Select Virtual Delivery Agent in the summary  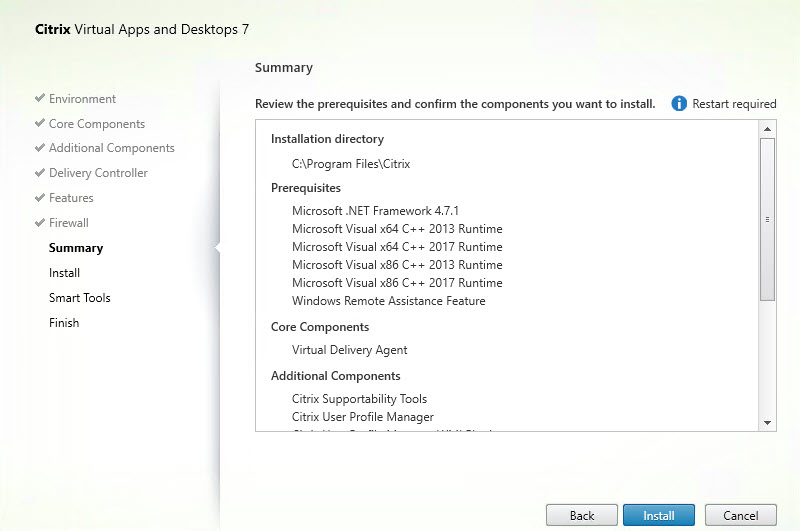[x=350, y=350]
